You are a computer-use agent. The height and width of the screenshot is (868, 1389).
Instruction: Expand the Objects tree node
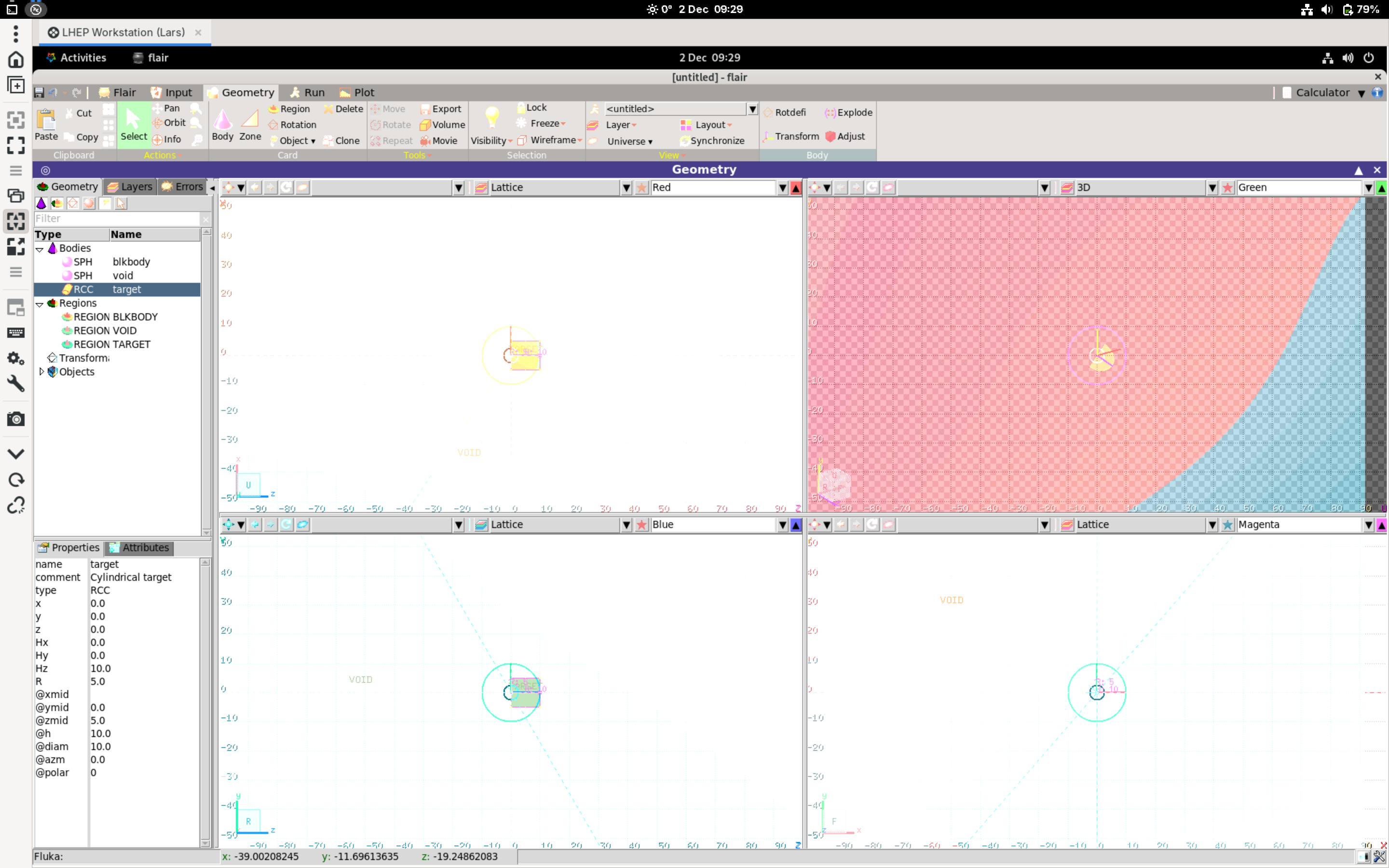pyautogui.click(x=41, y=371)
